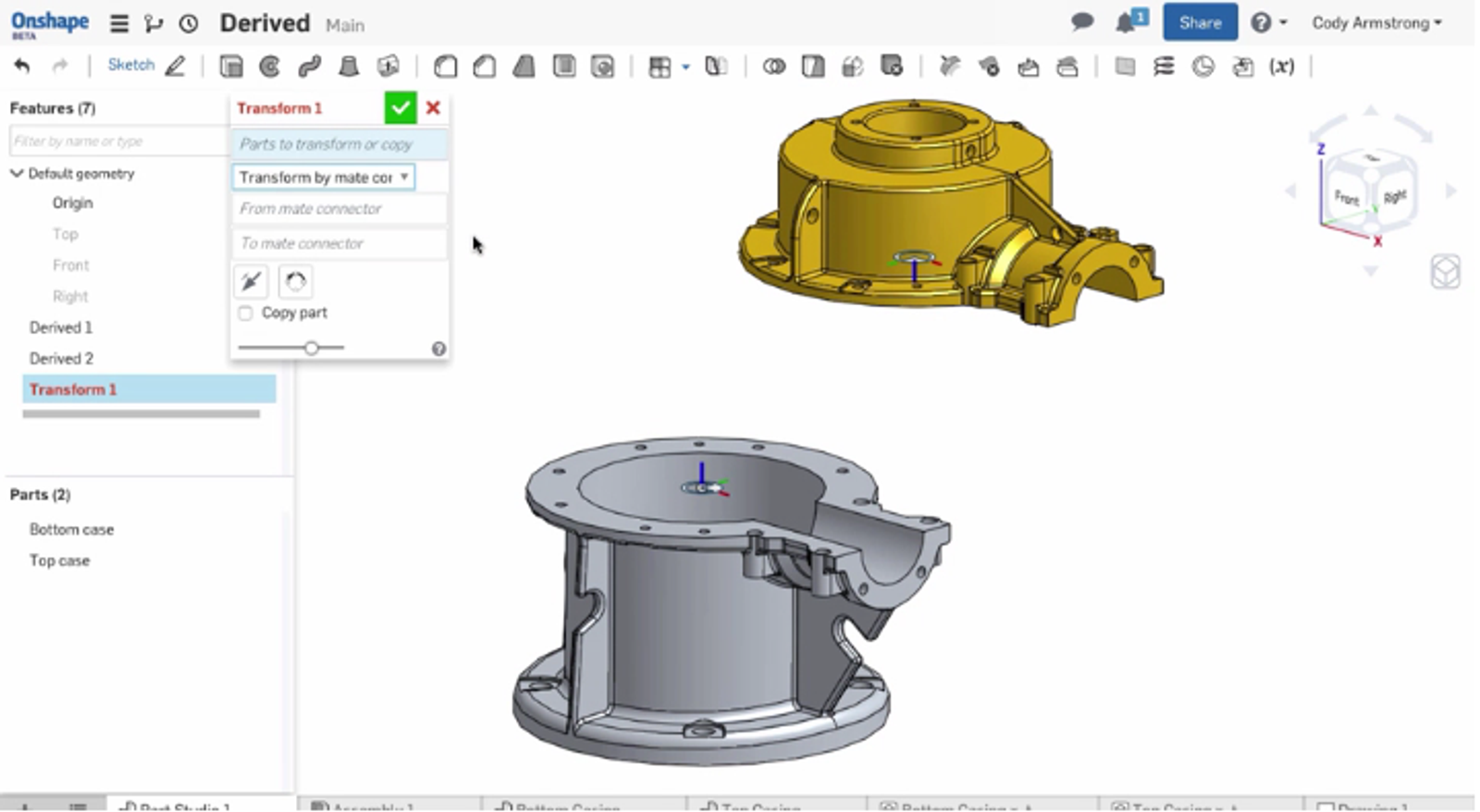Open the Transform by mate connector dropdown
The height and width of the screenshot is (812, 1480).
[323, 177]
